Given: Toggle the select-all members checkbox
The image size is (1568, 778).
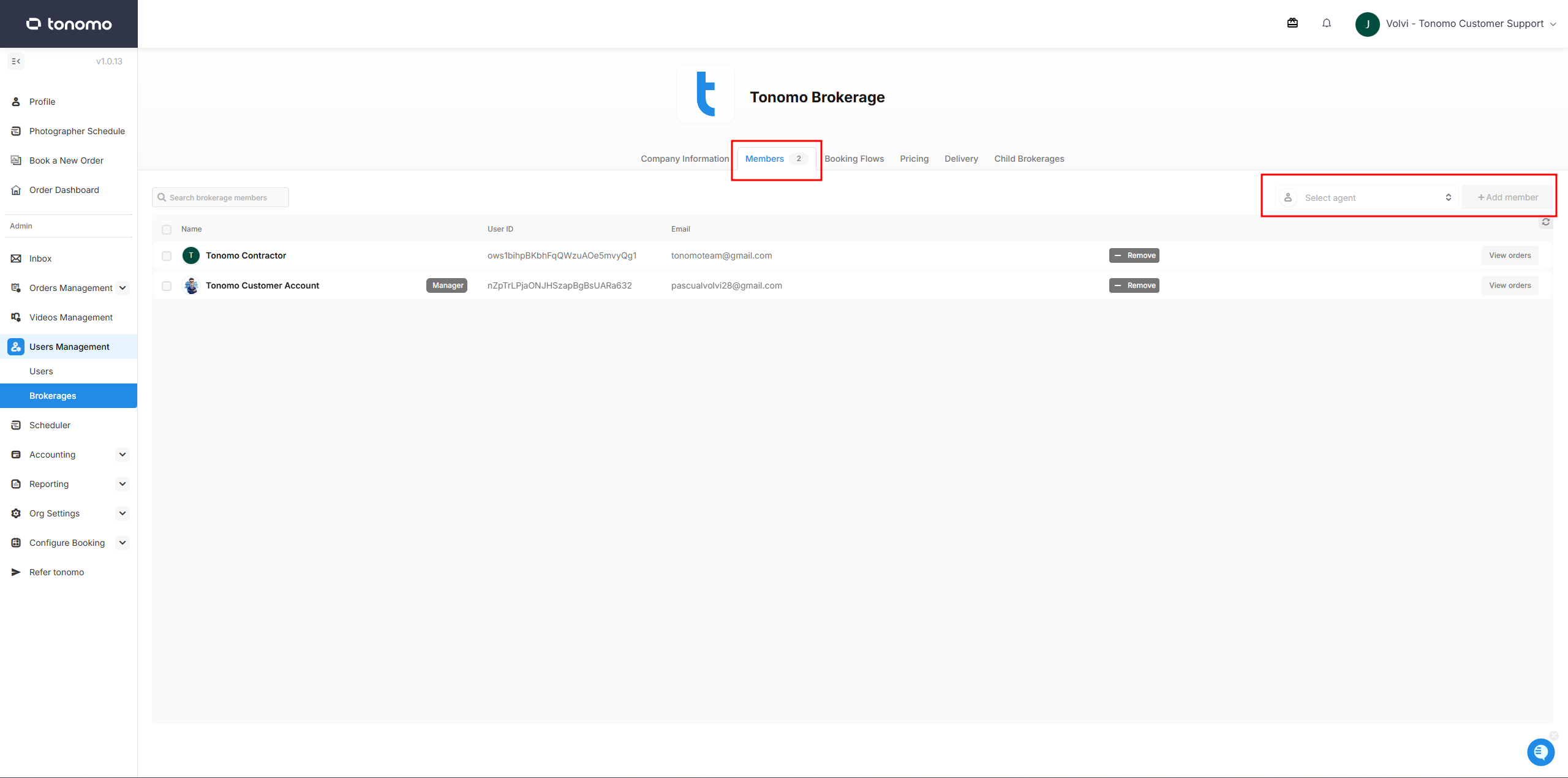Looking at the screenshot, I should (x=167, y=230).
